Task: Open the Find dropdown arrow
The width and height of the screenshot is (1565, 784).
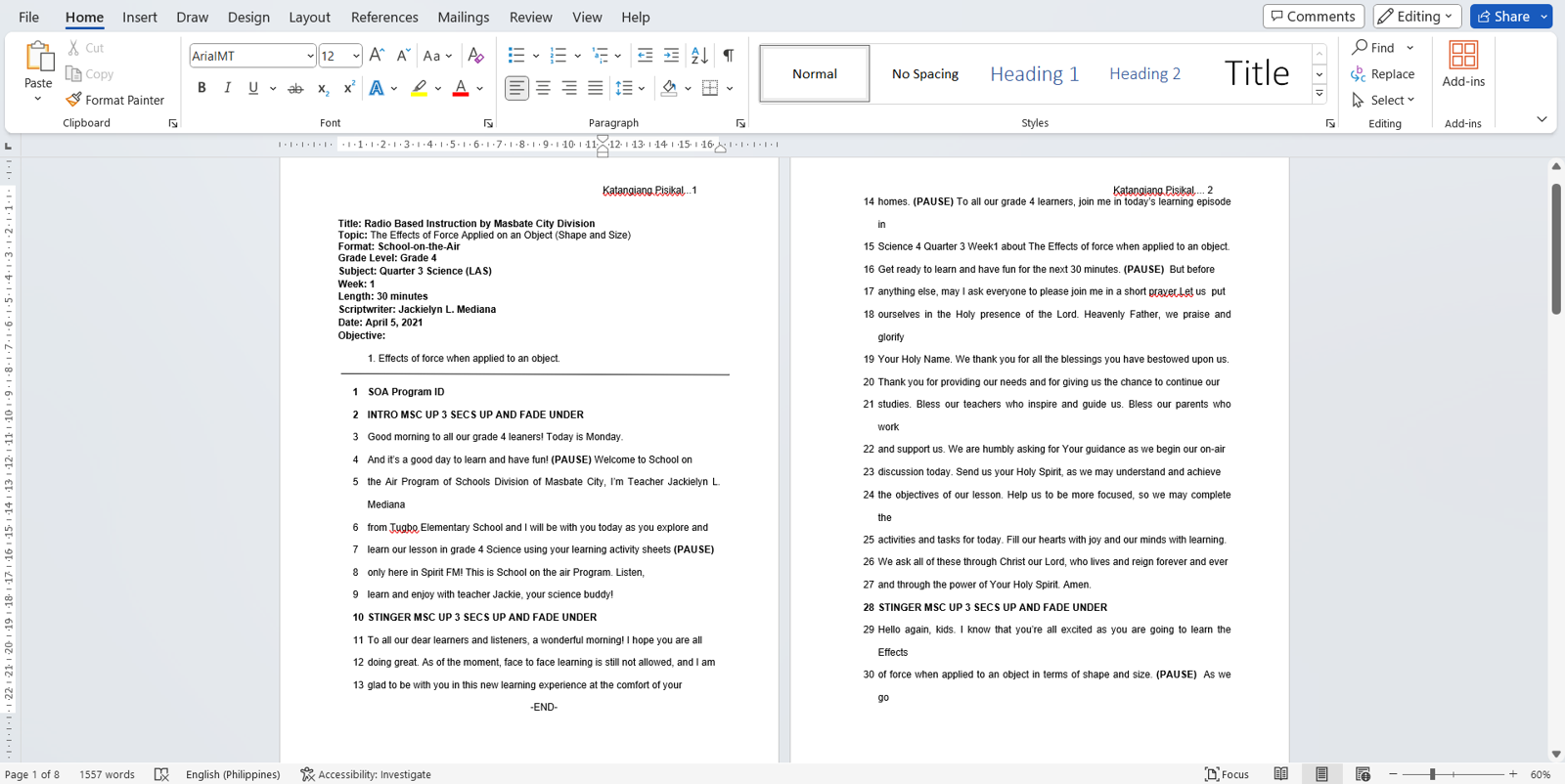Action: point(1409,47)
